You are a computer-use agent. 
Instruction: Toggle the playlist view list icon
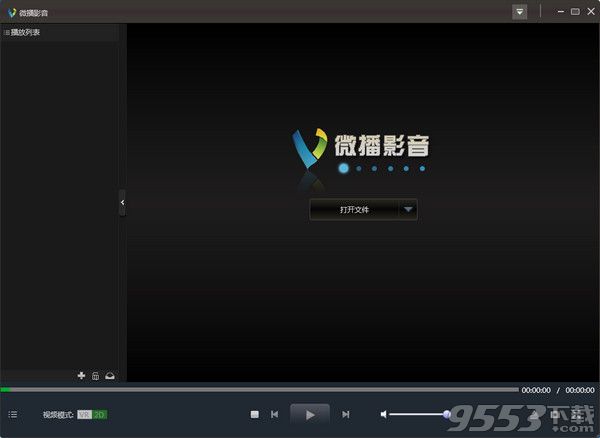[x=13, y=415]
